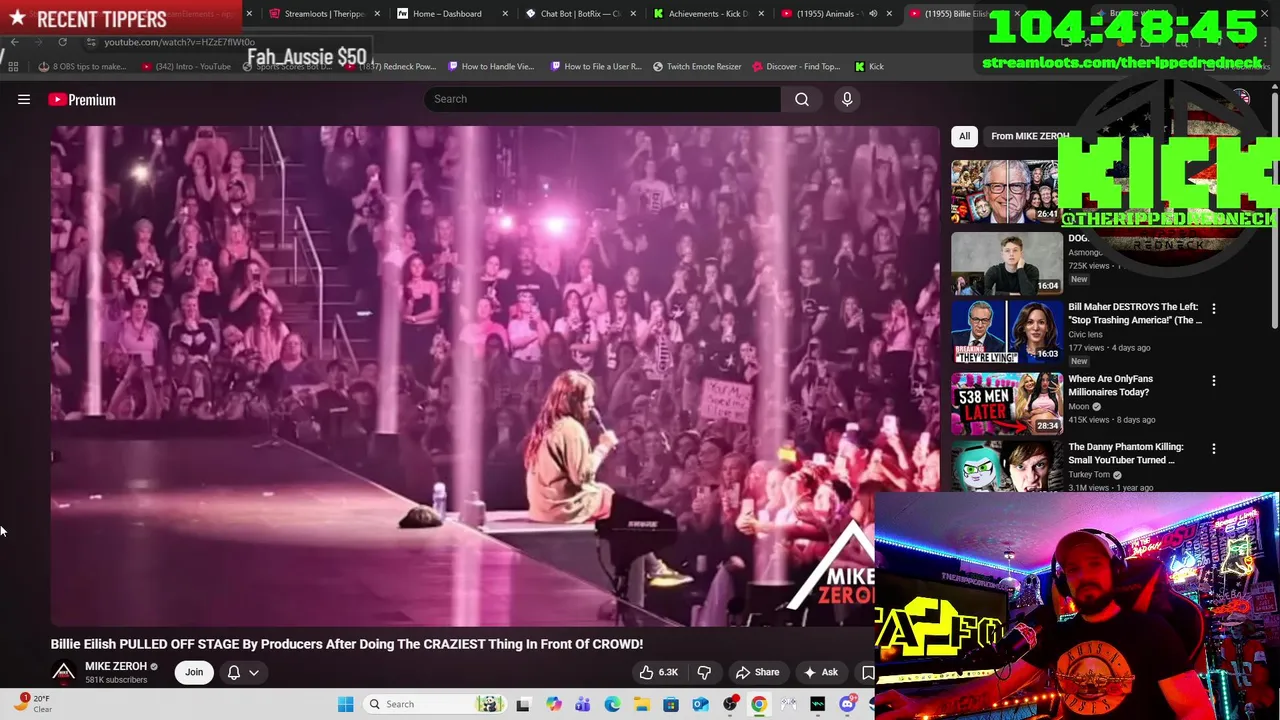This screenshot has height=720, width=1280.
Task: Click the Ask button
Action: (x=821, y=672)
